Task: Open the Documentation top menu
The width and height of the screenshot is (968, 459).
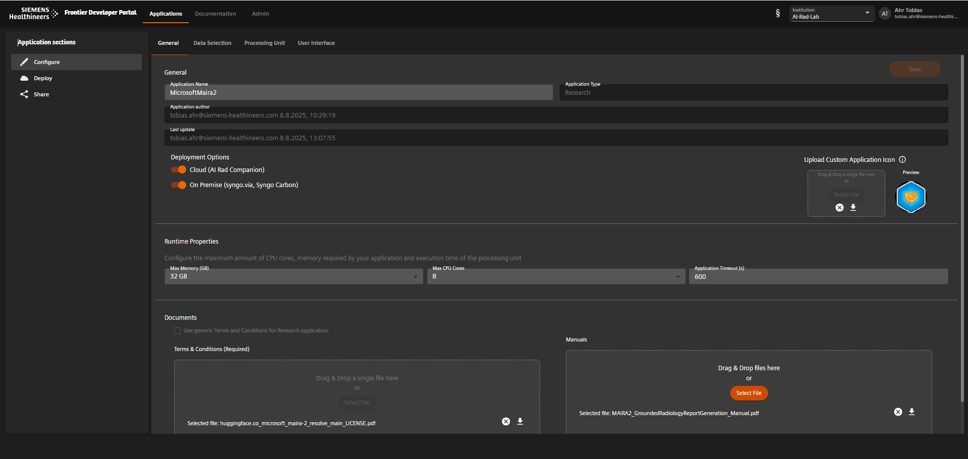Action: pyautogui.click(x=215, y=14)
